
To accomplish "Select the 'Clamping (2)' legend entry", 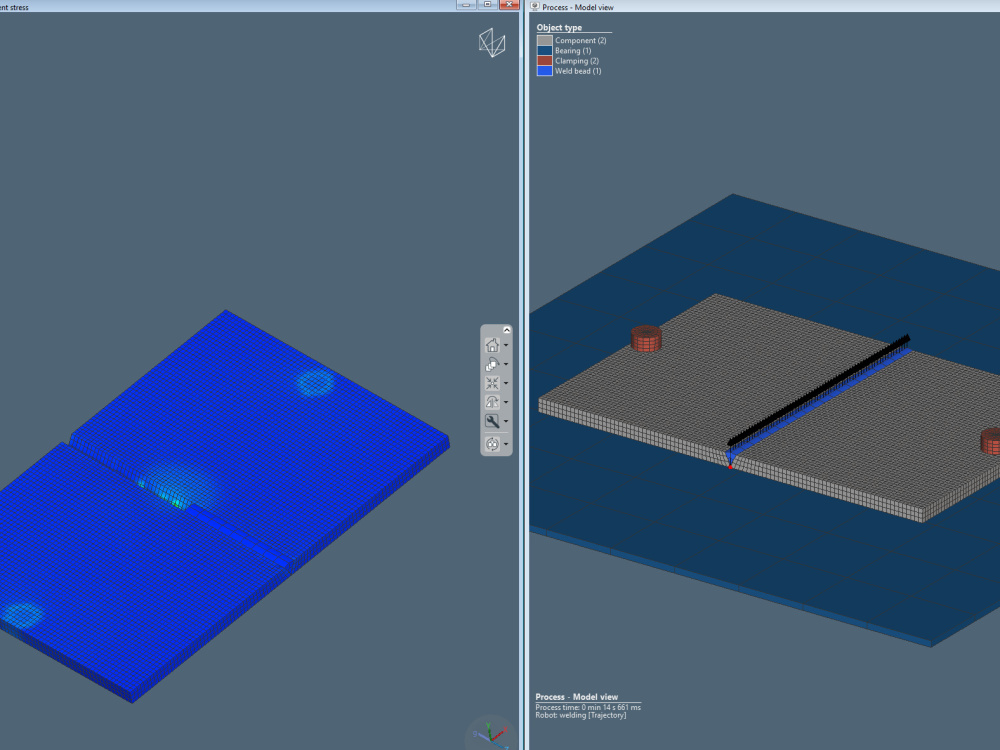I will pyautogui.click(x=577, y=61).
